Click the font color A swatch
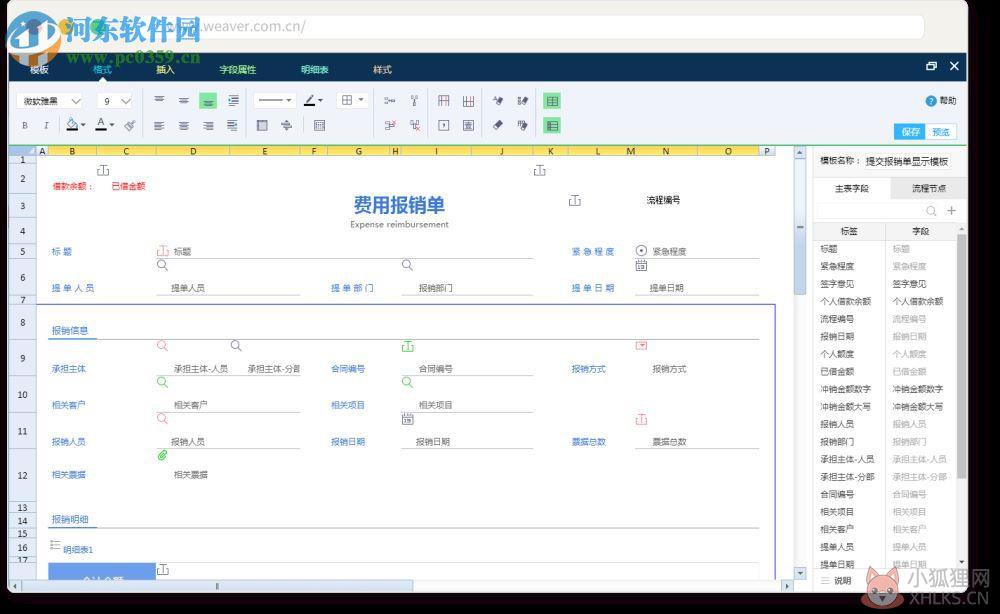The image size is (1000, 614). (101, 125)
